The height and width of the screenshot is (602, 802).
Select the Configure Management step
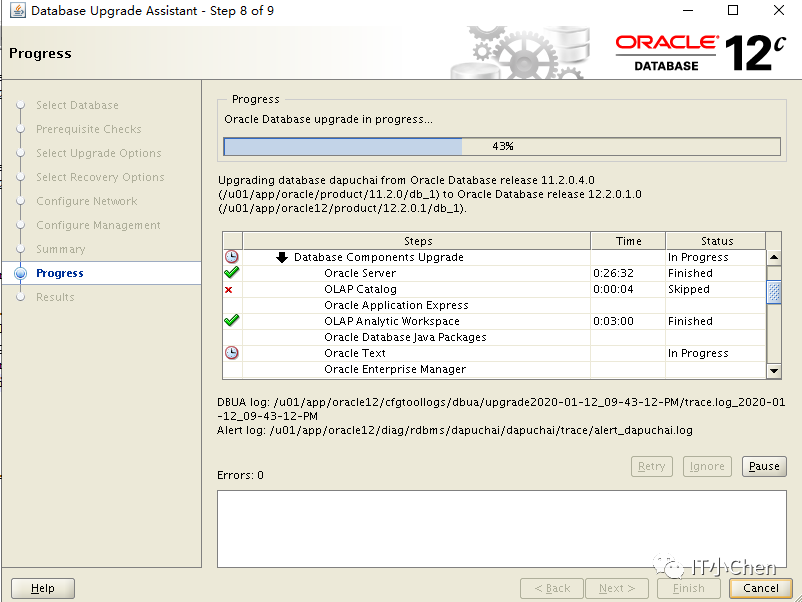98,225
